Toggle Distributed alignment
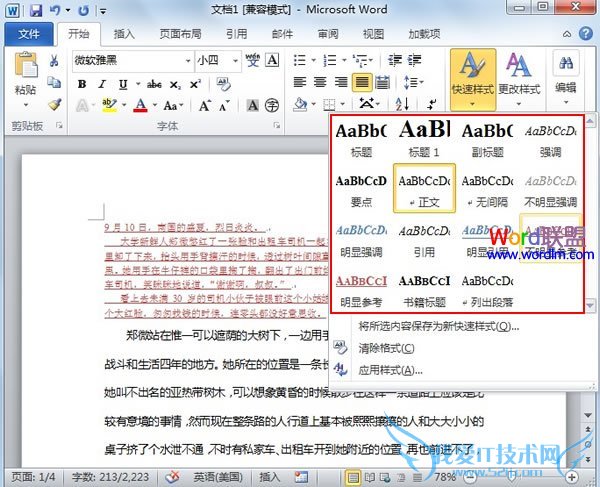This screenshot has height=487, width=600. [382, 82]
